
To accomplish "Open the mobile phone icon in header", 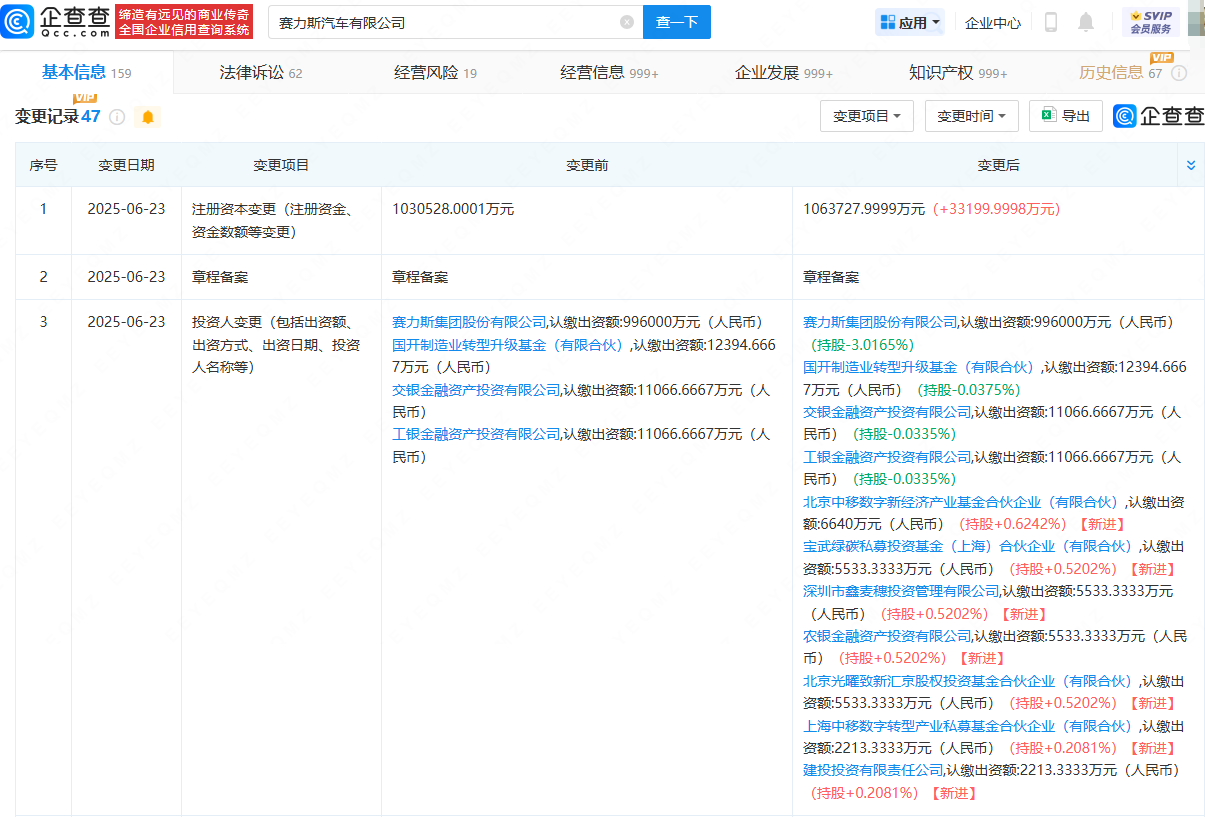I will 1051,22.
